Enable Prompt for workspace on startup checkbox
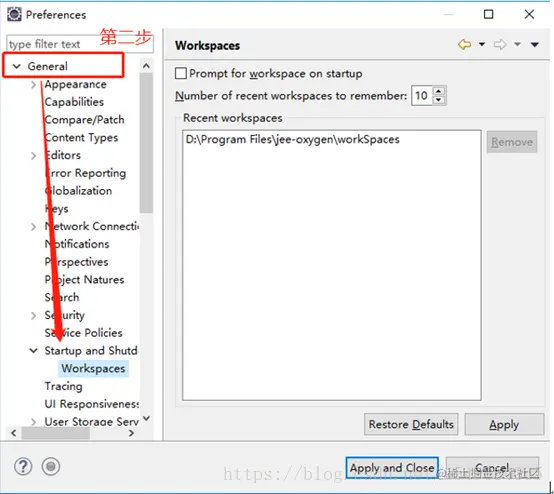This screenshot has width=554, height=494. pyautogui.click(x=181, y=73)
